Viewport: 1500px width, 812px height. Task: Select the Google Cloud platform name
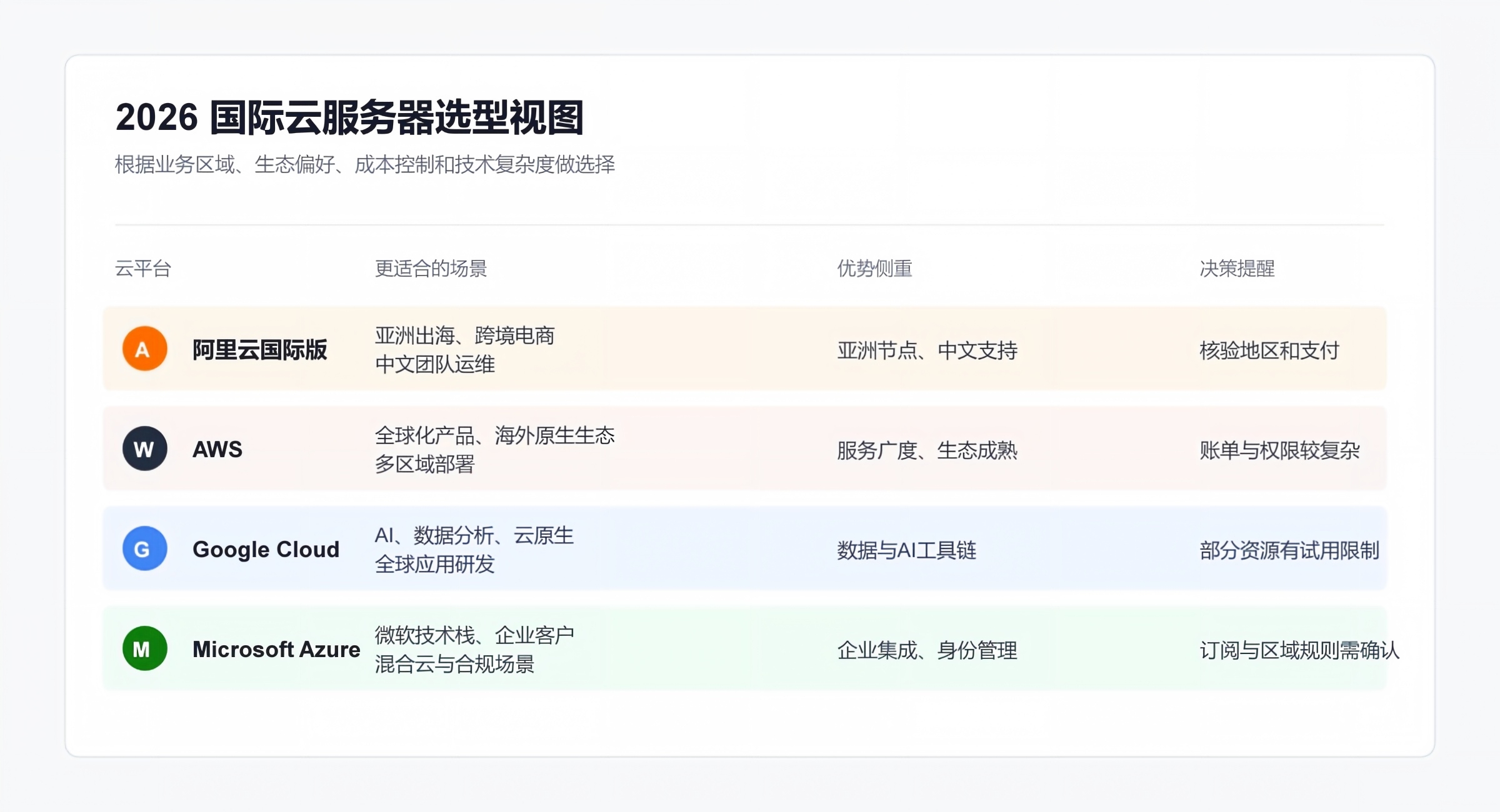[266, 550]
